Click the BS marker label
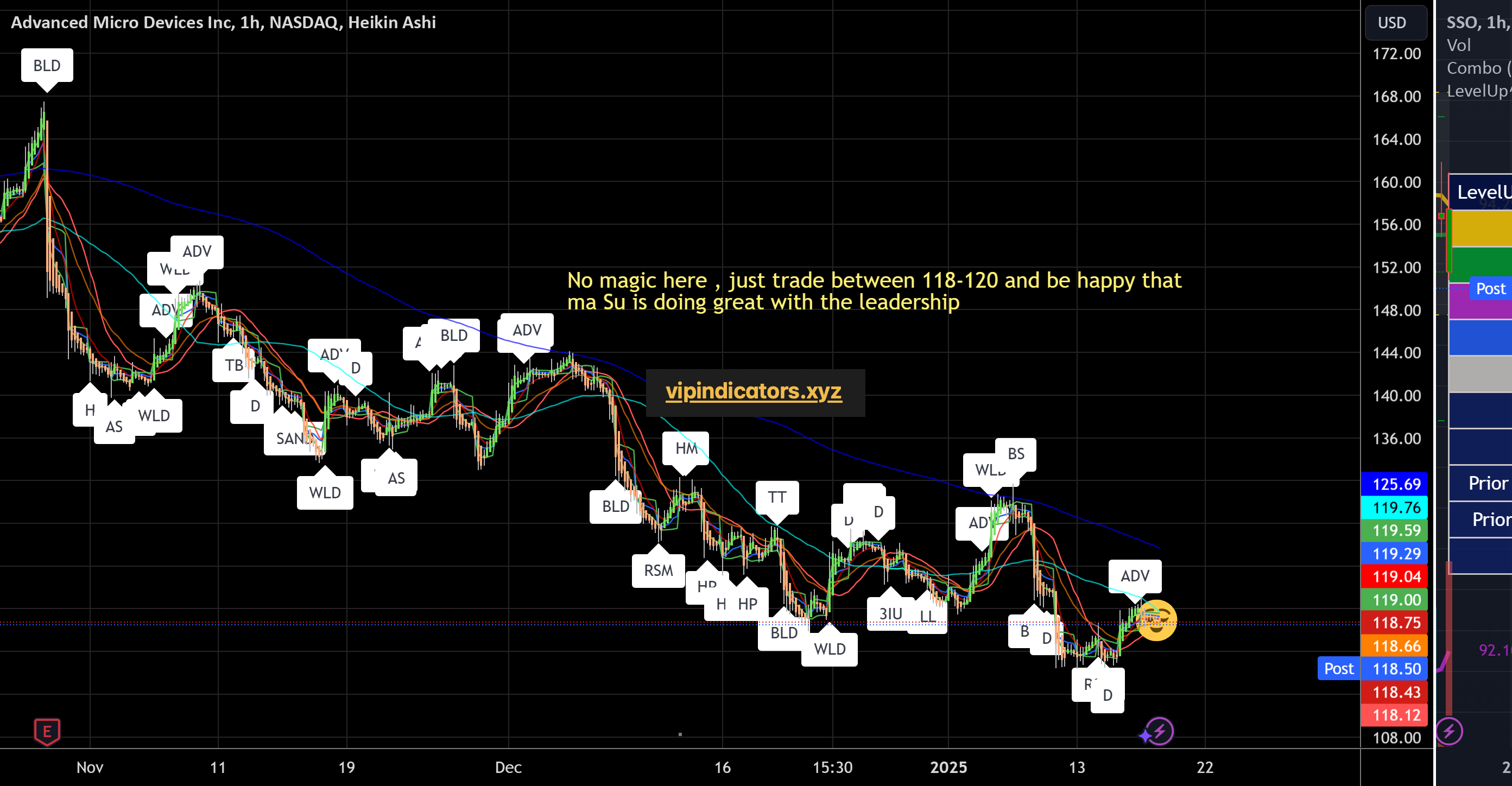The image size is (1512, 786). (x=1016, y=454)
